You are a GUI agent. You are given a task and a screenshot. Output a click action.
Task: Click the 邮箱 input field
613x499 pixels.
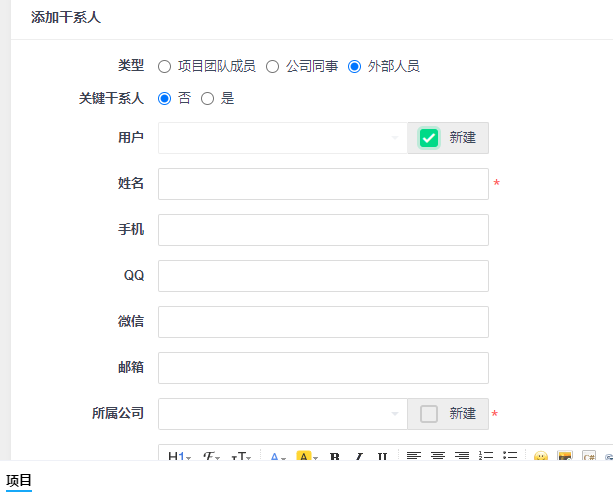tap(323, 368)
